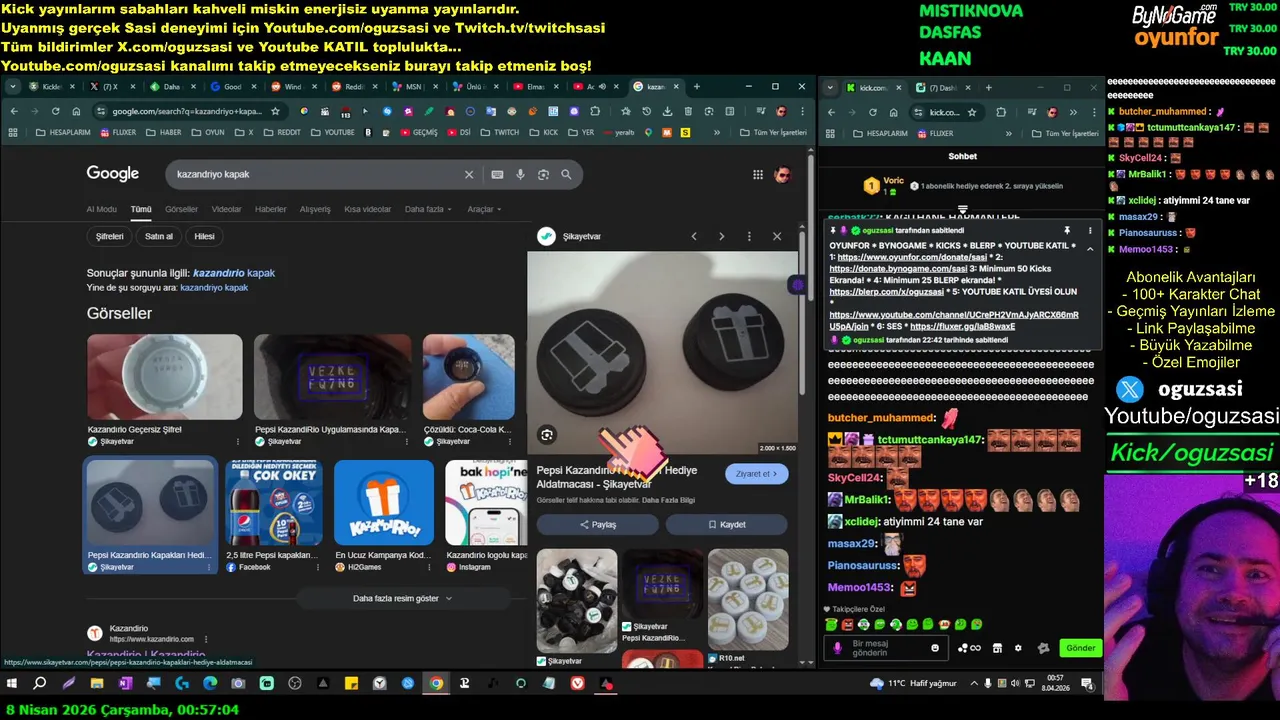Open Google voice search microphone
1280x720 pixels.
[520, 174]
